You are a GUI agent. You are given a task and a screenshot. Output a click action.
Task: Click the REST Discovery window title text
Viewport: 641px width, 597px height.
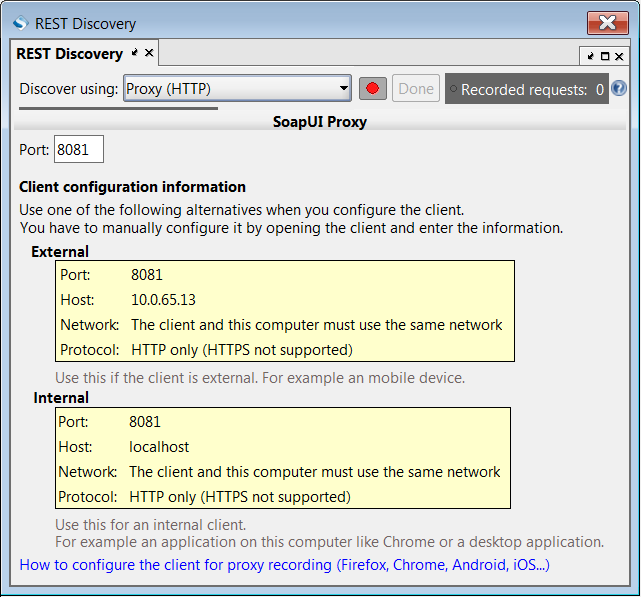click(85, 24)
